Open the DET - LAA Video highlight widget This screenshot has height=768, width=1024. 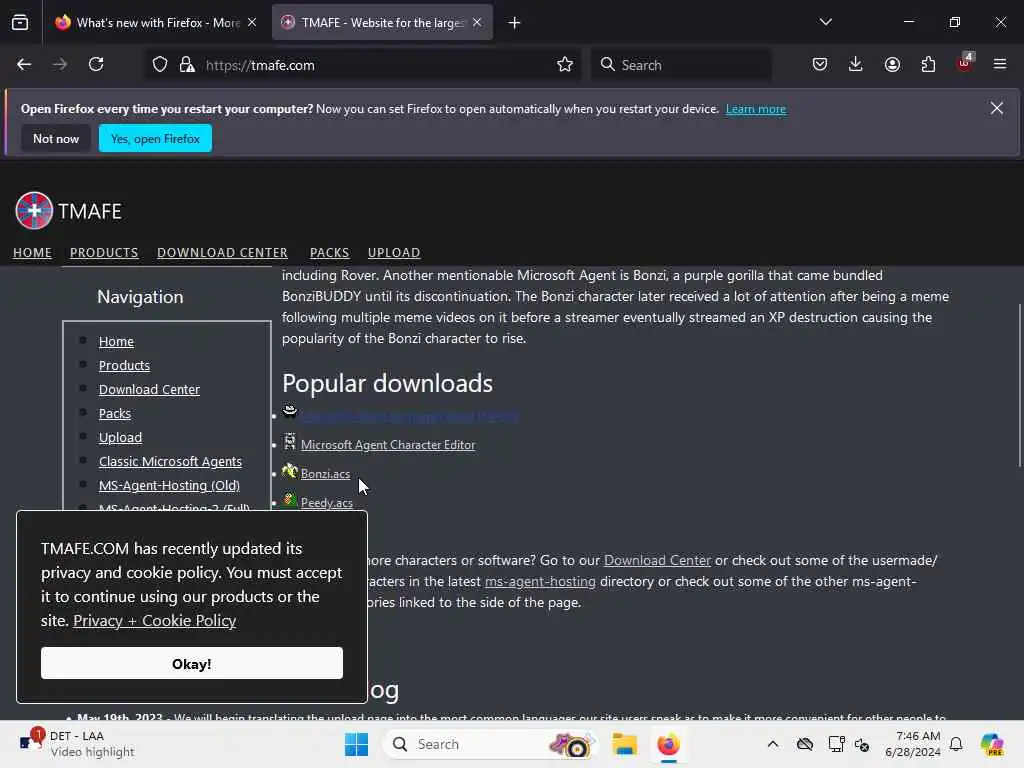pyautogui.click(x=76, y=744)
